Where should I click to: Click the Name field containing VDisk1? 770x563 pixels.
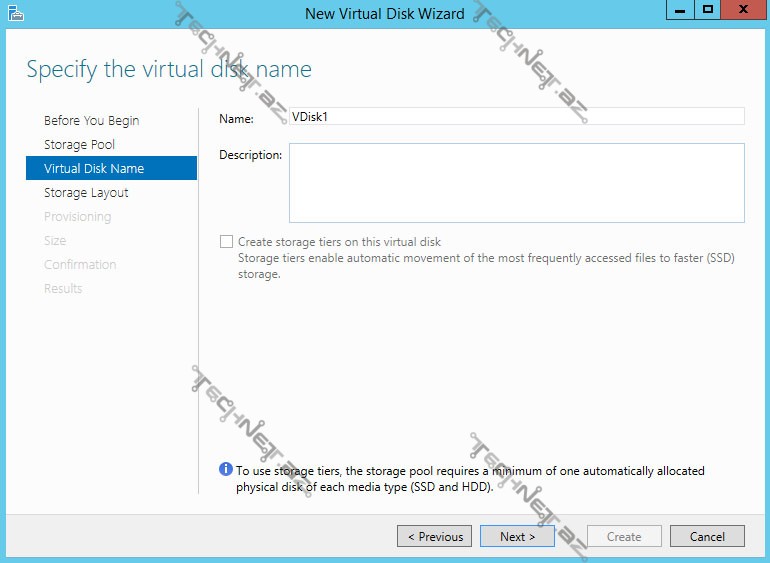(x=516, y=116)
